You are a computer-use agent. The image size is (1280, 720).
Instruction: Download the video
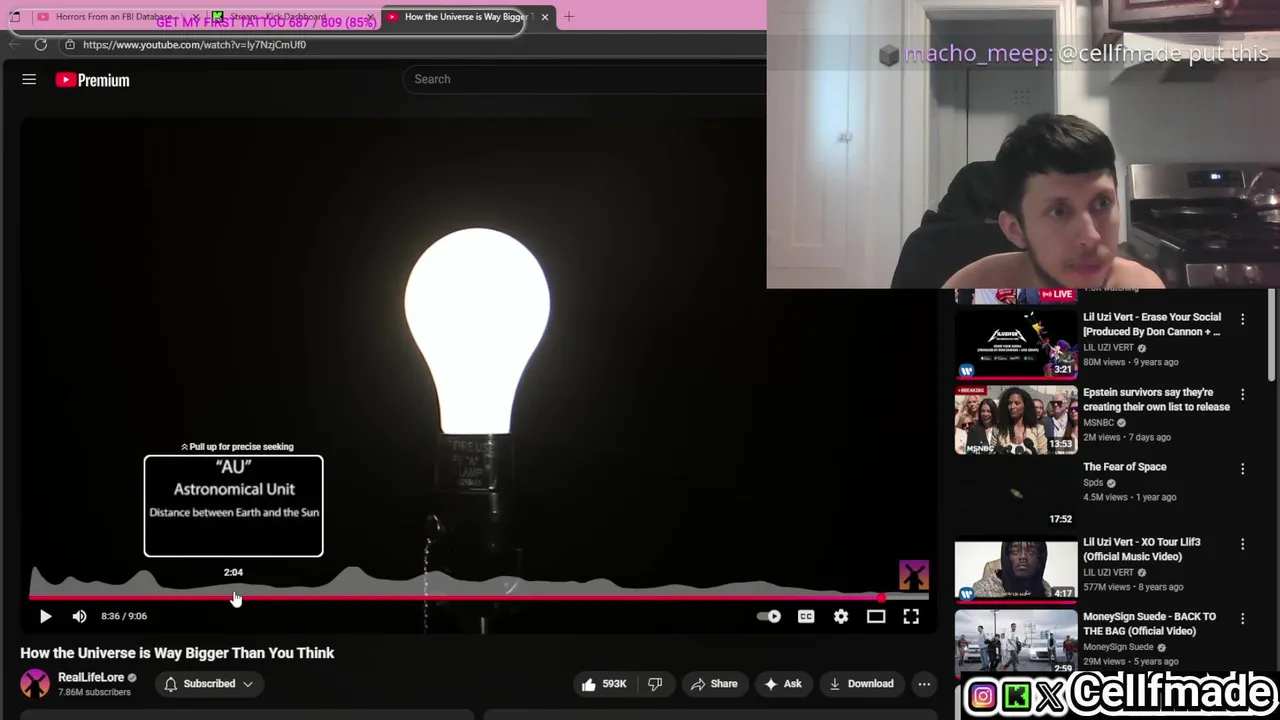(x=861, y=684)
